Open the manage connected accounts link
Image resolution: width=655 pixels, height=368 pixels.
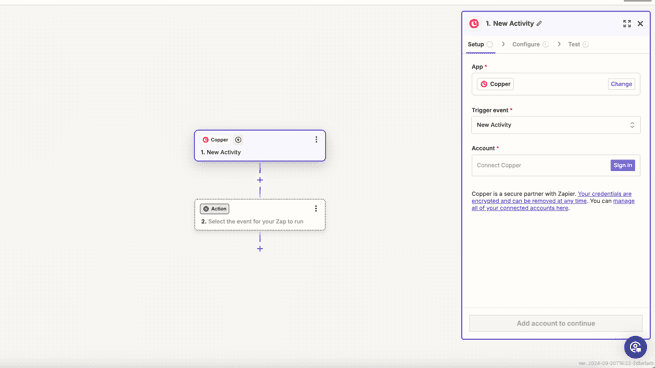(553, 204)
